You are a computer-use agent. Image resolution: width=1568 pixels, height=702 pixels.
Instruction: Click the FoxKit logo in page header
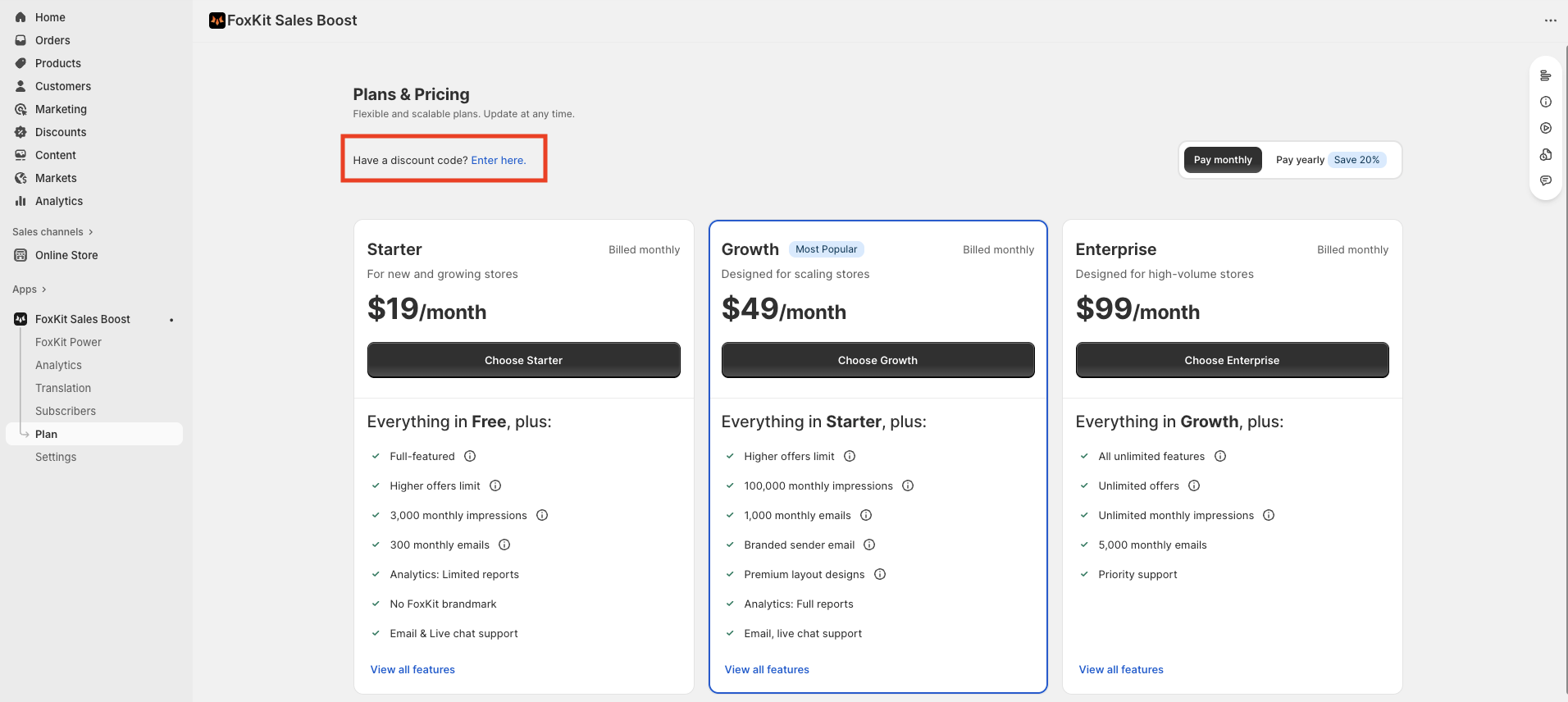click(x=217, y=21)
